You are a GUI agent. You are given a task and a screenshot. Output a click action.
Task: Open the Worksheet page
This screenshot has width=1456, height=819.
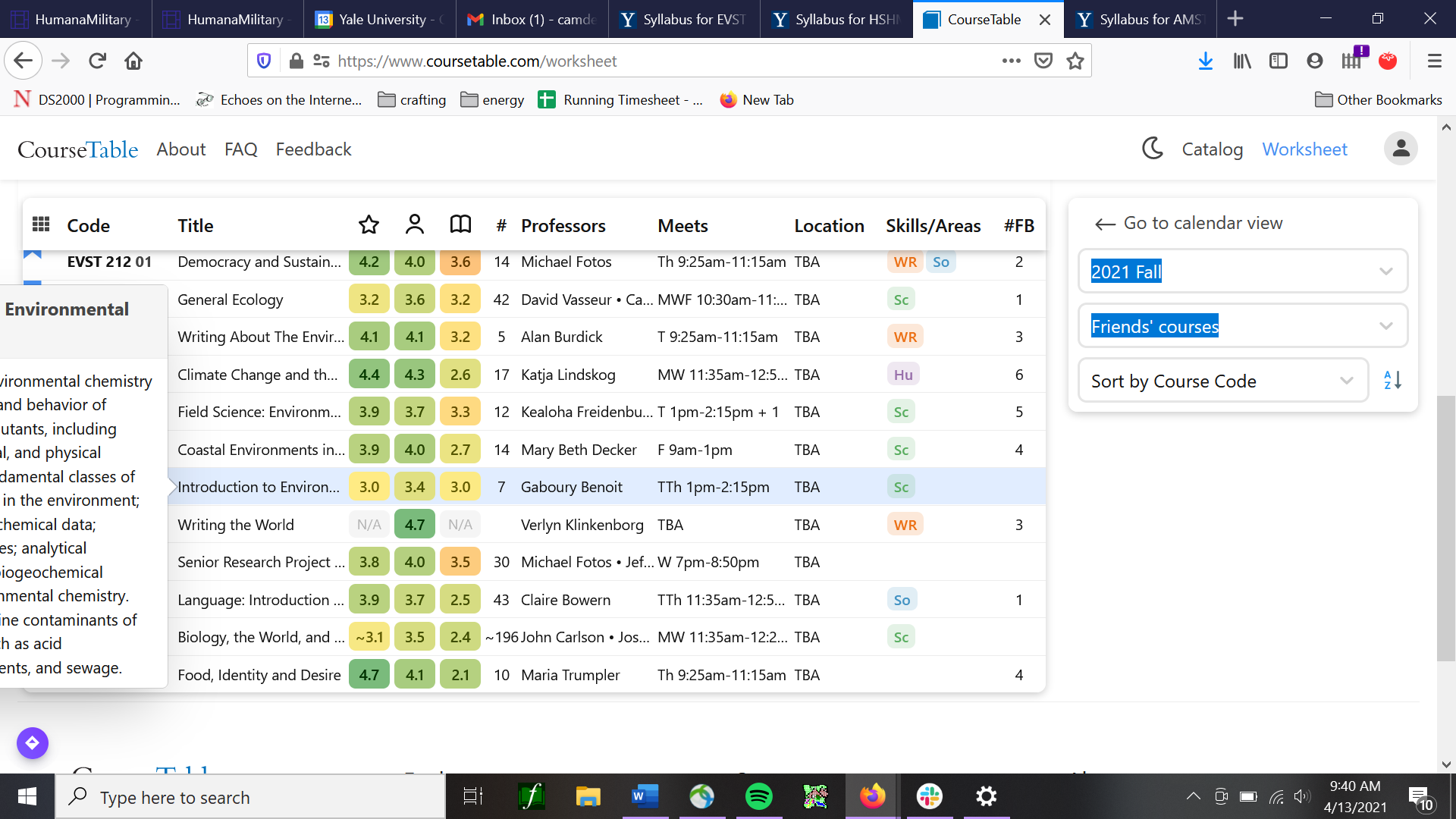tap(1304, 149)
